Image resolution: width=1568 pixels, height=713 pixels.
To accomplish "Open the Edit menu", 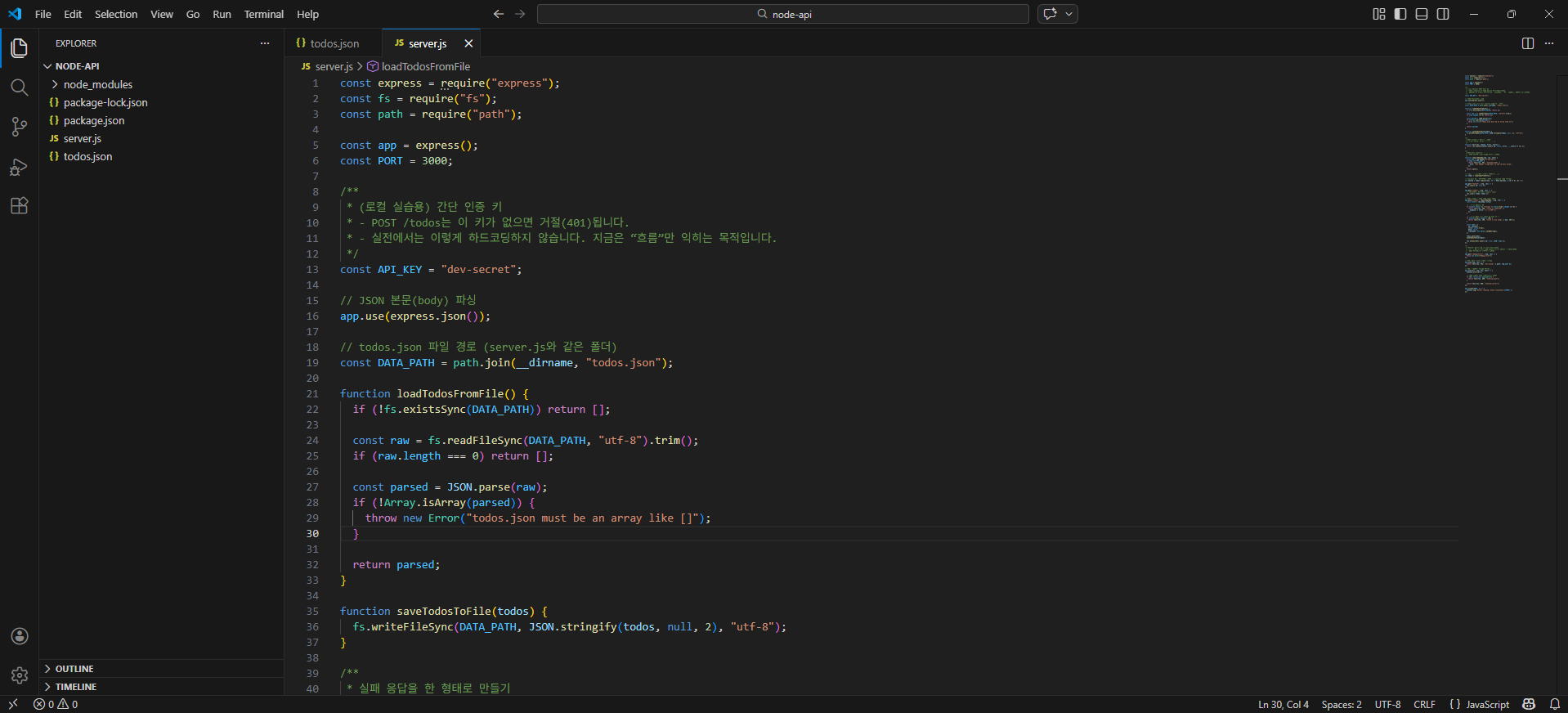I will (x=73, y=14).
